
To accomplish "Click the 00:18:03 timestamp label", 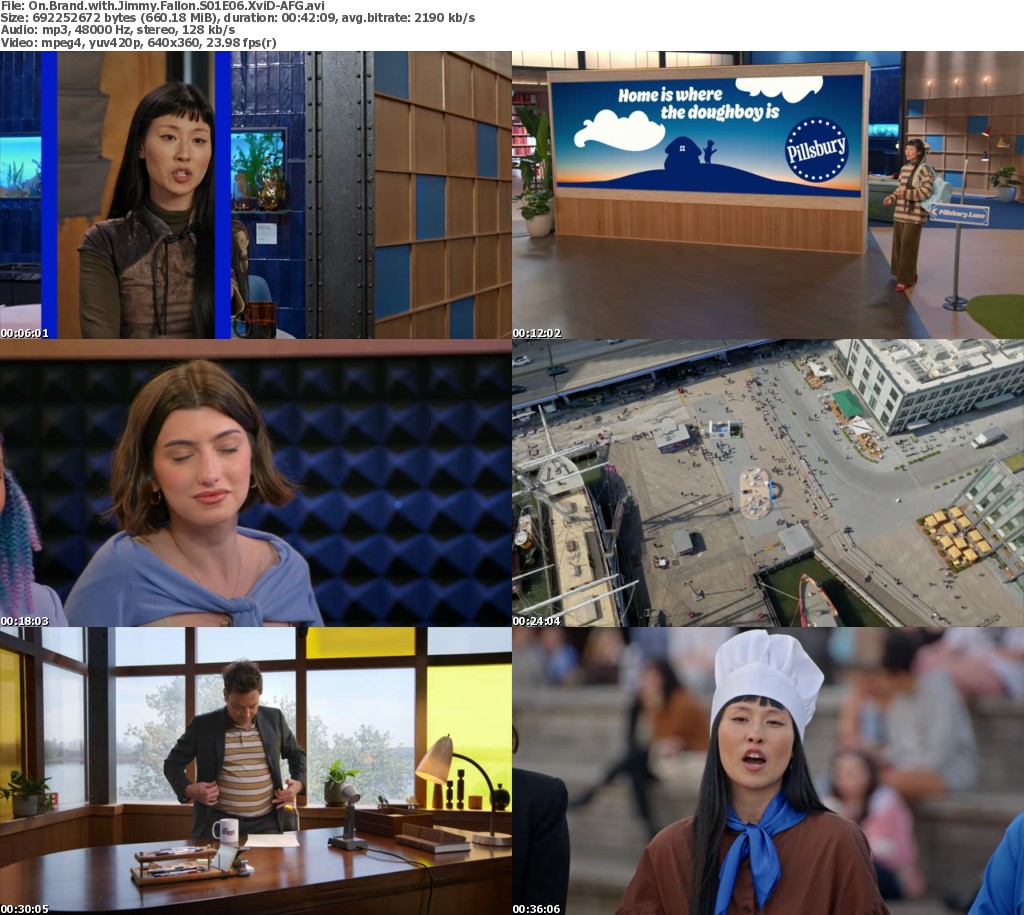I will (x=24, y=620).
